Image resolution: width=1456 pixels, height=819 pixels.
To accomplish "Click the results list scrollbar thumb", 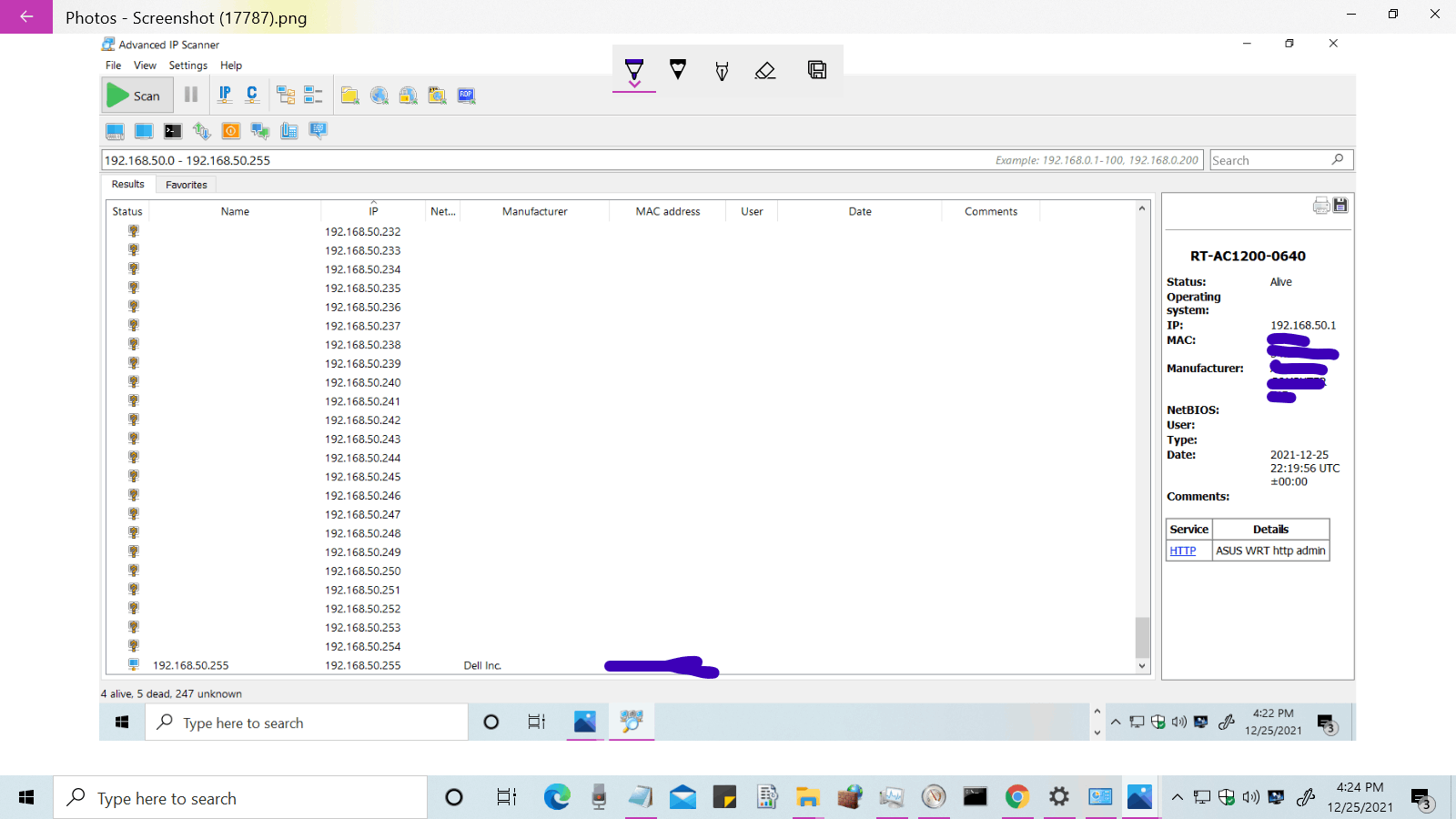I will 1142,637.
